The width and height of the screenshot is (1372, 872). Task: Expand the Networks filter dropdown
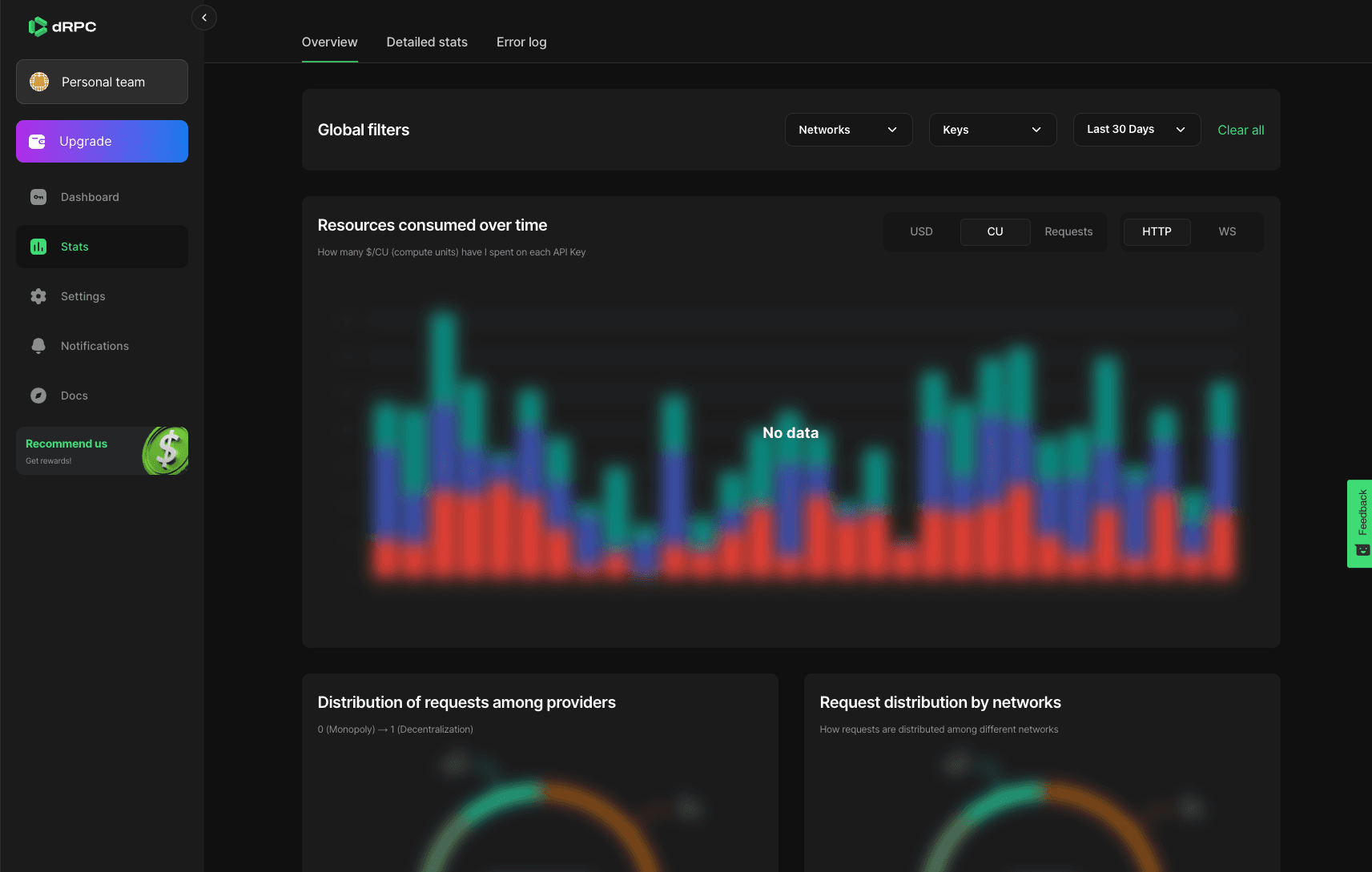click(x=848, y=130)
